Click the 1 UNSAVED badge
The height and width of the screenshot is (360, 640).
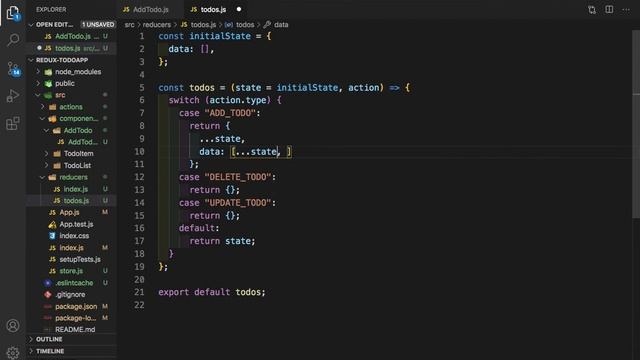98,25
